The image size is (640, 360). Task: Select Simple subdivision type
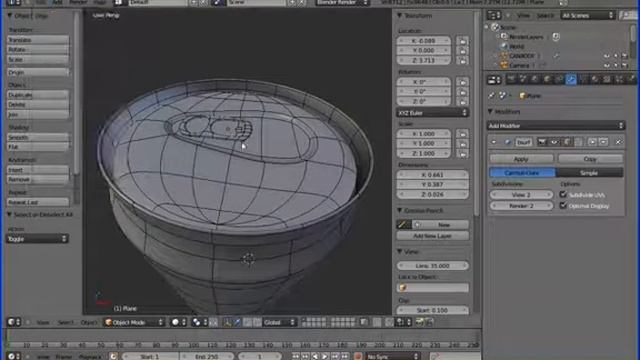tap(589, 173)
